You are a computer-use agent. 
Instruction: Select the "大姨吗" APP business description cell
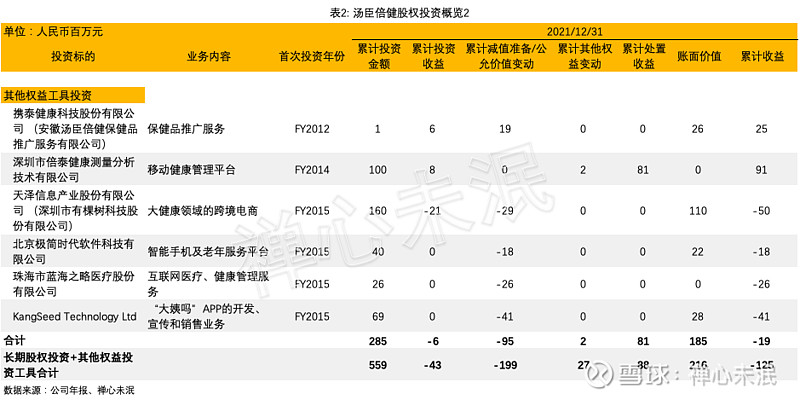click(206, 317)
